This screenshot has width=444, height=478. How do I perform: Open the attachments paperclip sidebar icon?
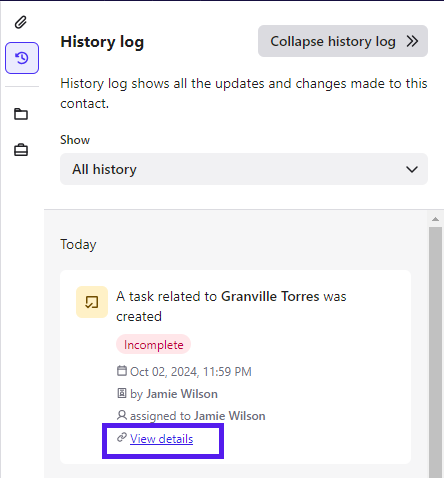21,22
